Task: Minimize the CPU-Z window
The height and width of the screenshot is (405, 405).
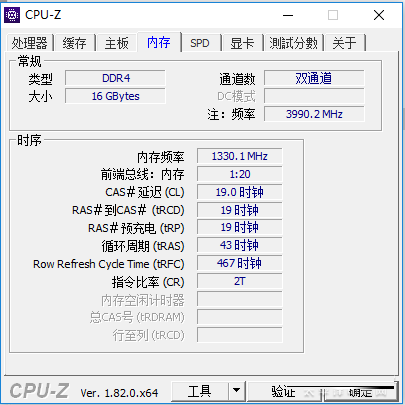Action: click(x=288, y=15)
